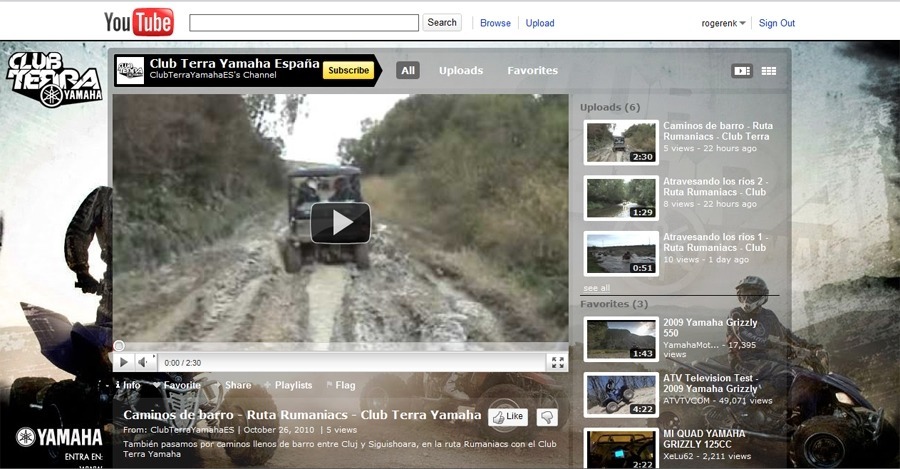The image size is (900, 469).
Task: Click the Club Terra Yamaha background logo
Action: tap(55, 79)
